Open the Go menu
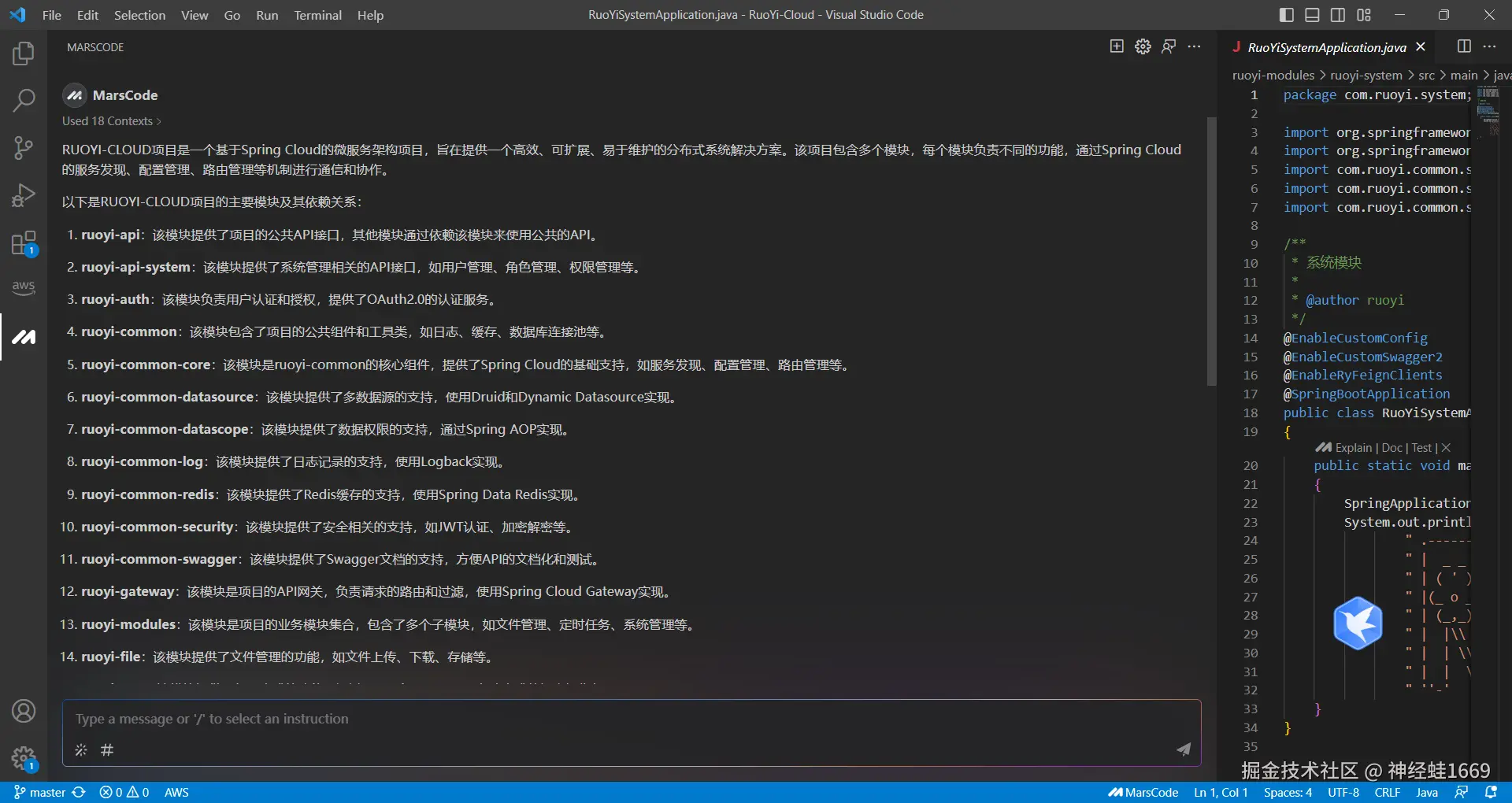This screenshot has width=1512, height=803. (x=232, y=15)
